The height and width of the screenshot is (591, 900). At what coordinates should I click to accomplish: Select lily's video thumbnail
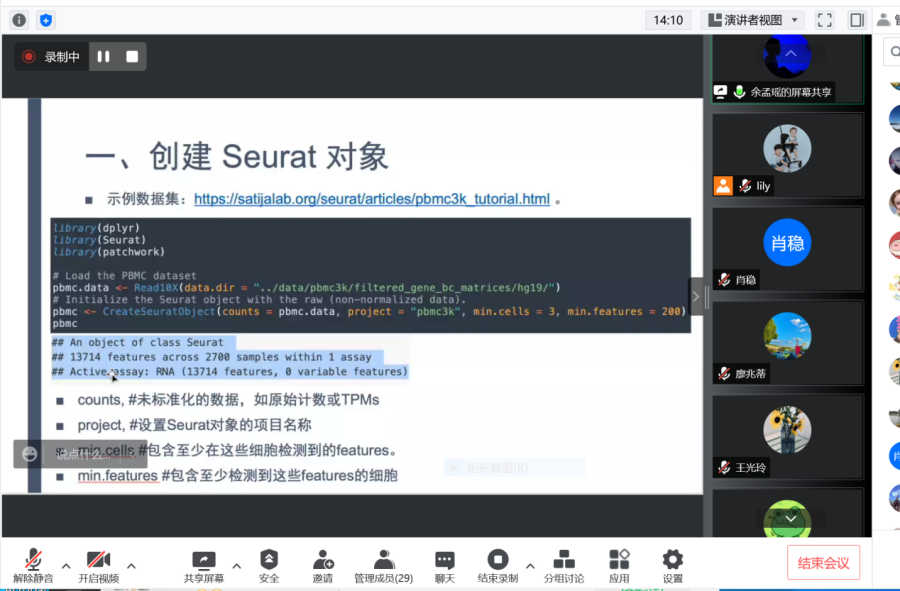tap(787, 155)
